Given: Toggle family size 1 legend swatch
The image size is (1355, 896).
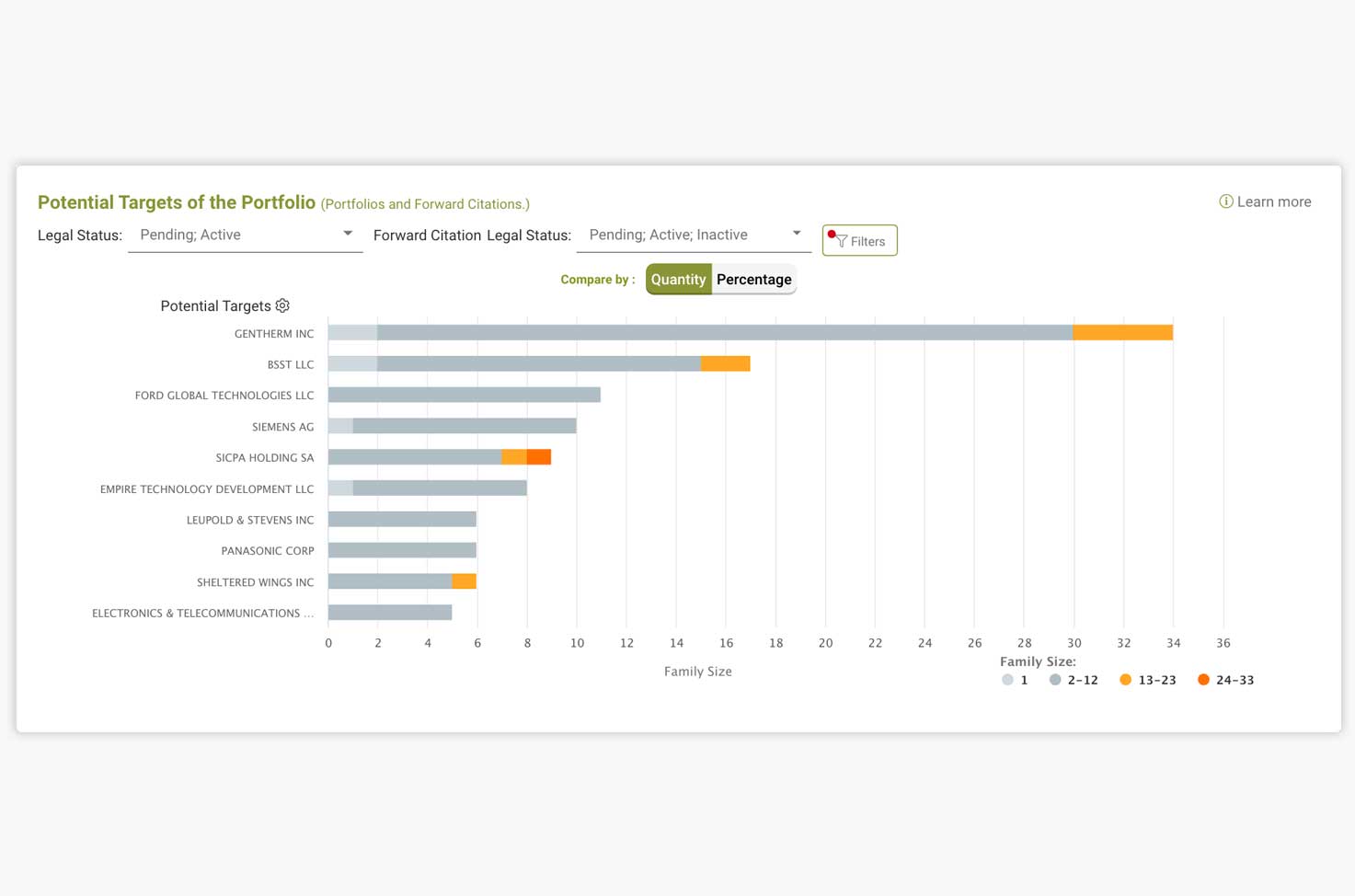Looking at the screenshot, I should click(1008, 680).
